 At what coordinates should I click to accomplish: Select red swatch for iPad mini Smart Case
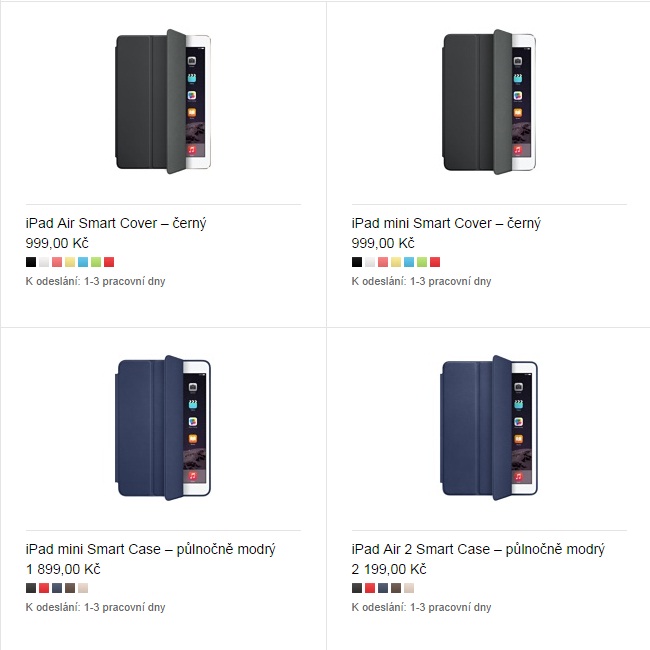tap(44, 588)
